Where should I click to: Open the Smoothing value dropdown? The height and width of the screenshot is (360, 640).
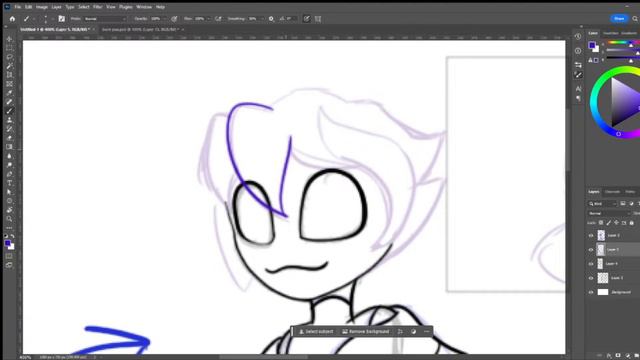click(x=262, y=19)
